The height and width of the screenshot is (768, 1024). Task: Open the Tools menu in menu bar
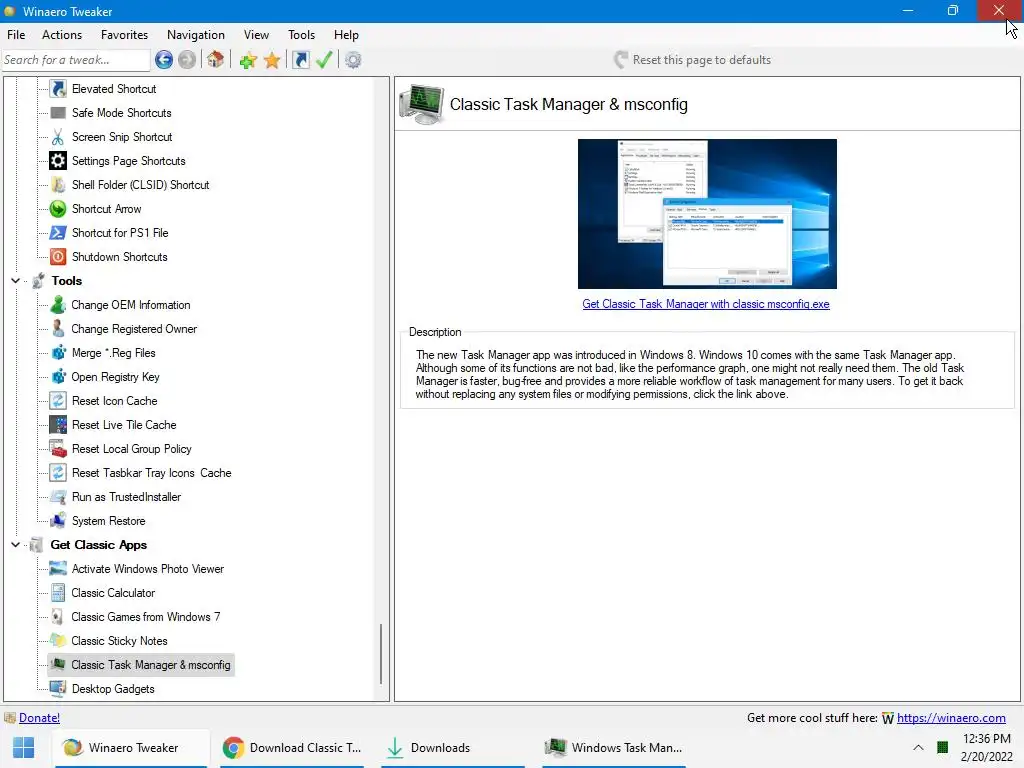(301, 35)
